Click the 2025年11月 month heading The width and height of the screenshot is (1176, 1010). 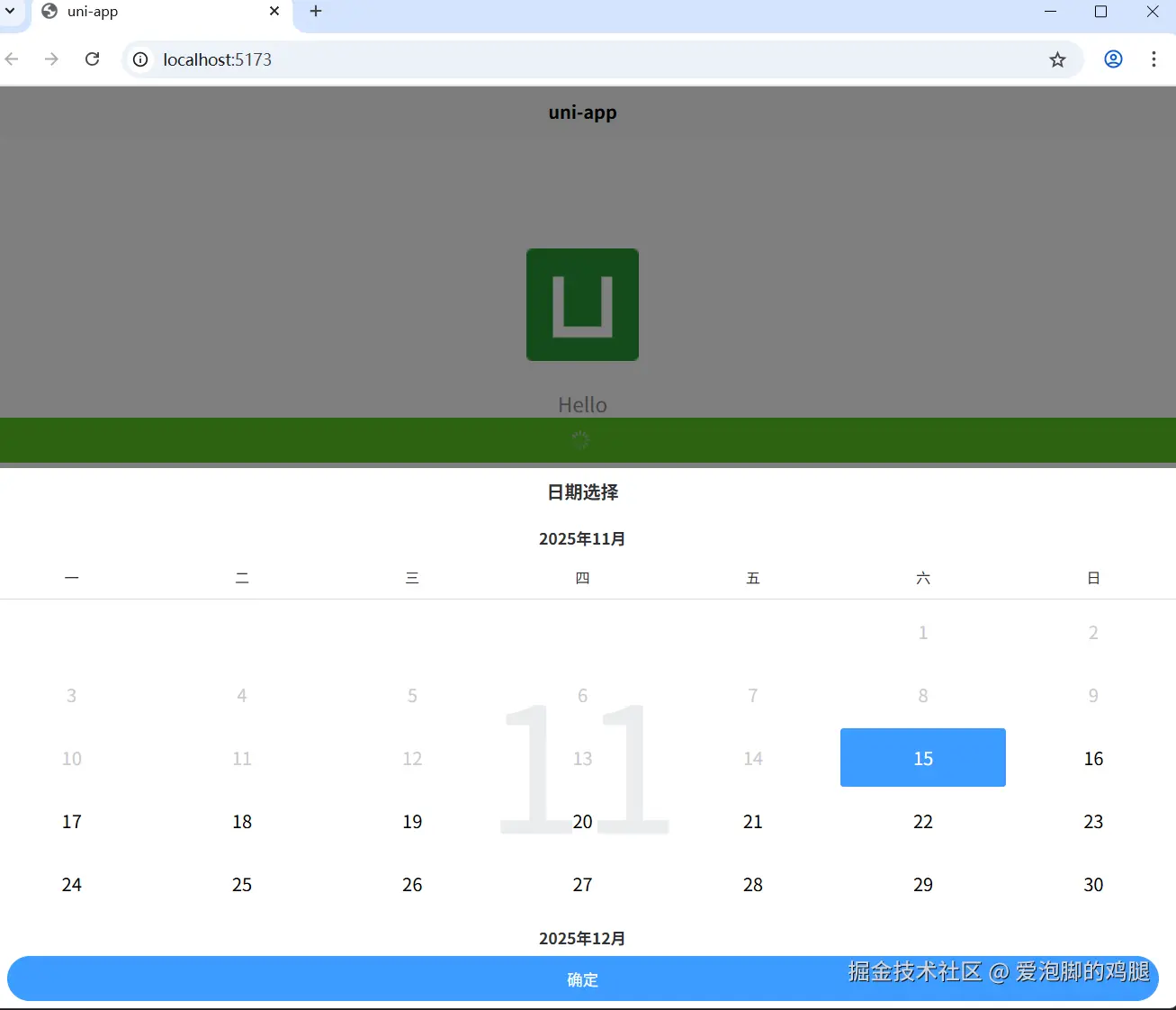[x=582, y=539]
